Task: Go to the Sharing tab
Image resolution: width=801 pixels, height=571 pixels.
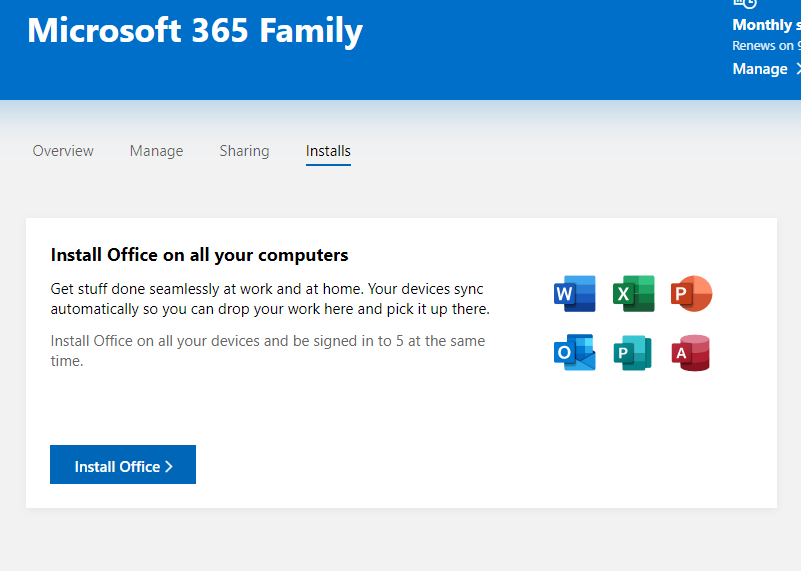Action: 244,151
